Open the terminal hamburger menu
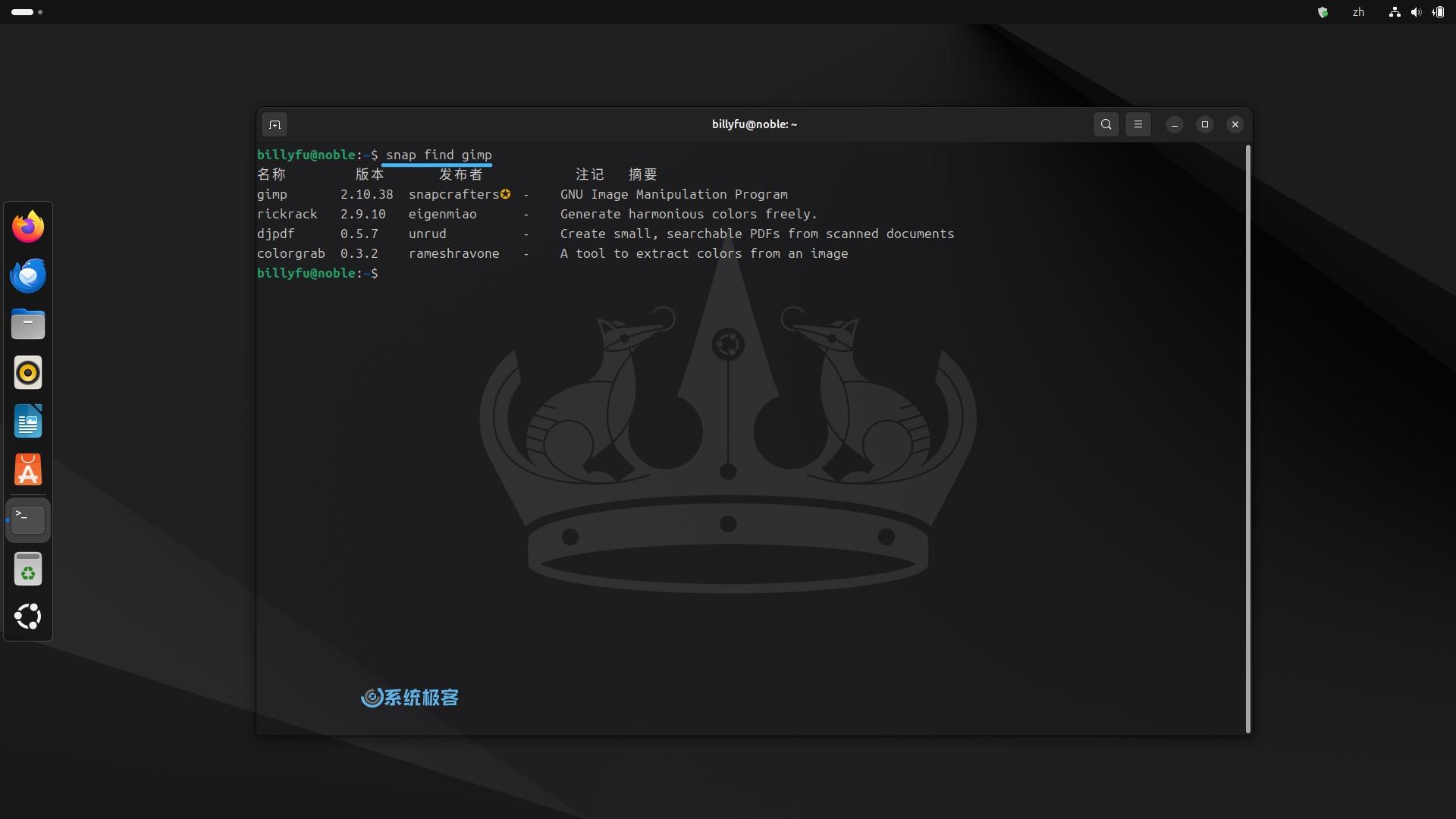 click(1137, 124)
